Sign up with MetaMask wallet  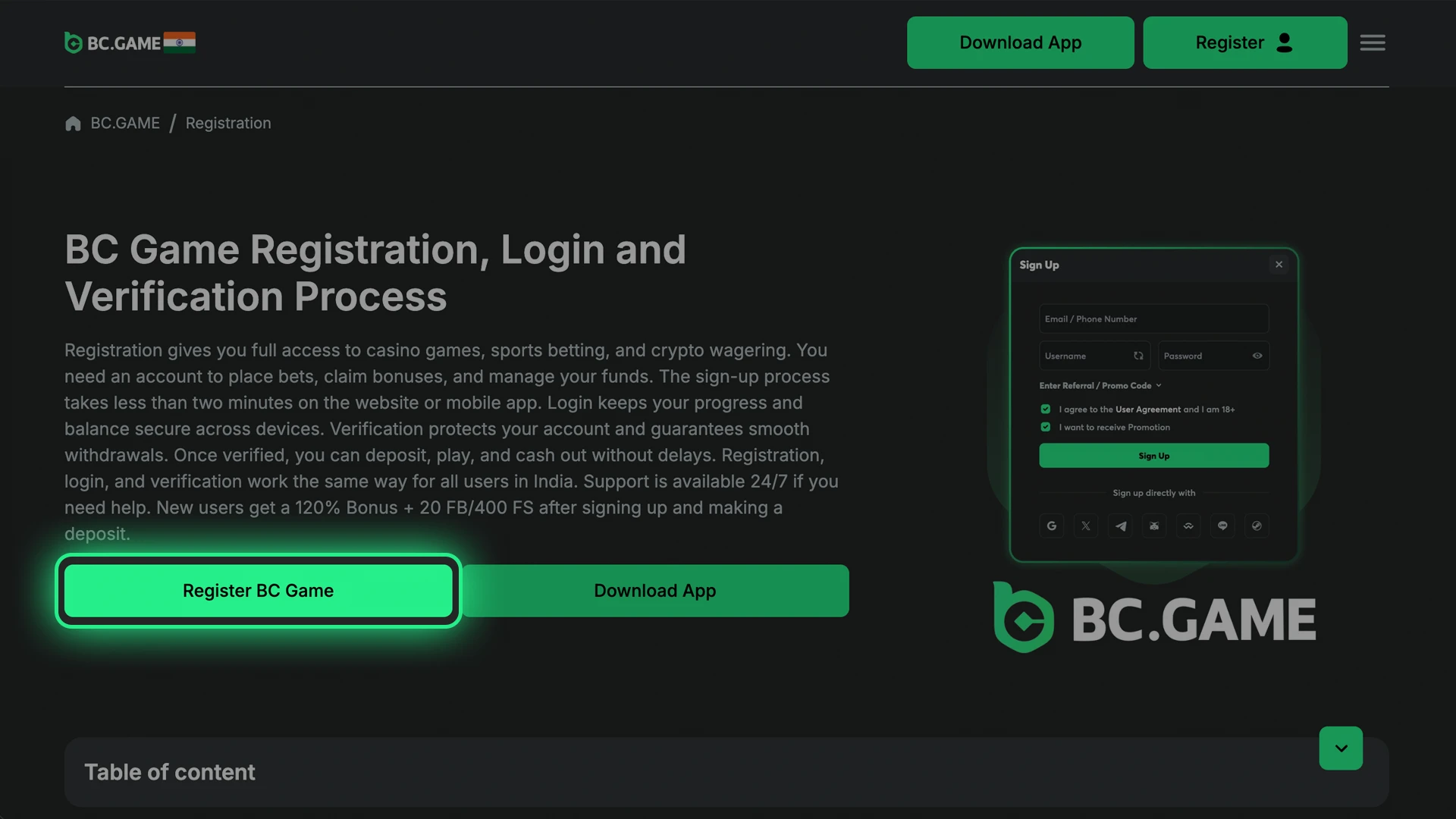(1154, 526)
